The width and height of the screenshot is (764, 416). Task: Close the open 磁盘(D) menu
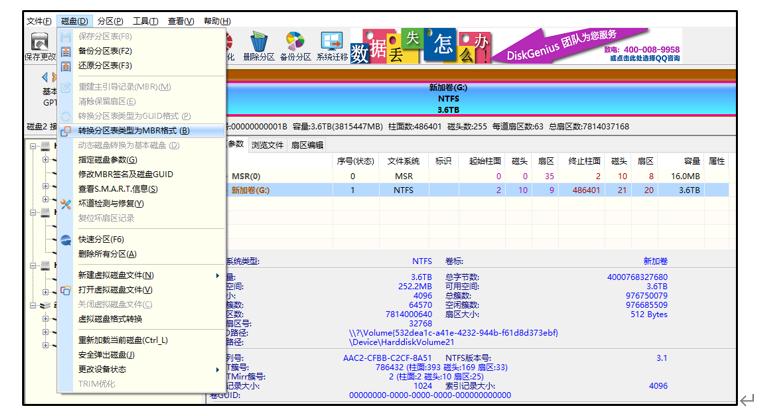pos(74,21)
